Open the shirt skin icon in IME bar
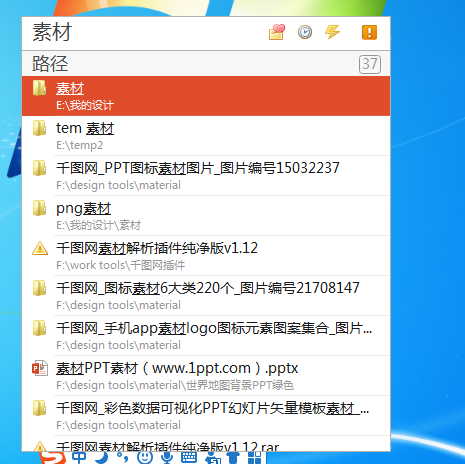The height and width of the screenshot is (464, 465). click(233, 458)
